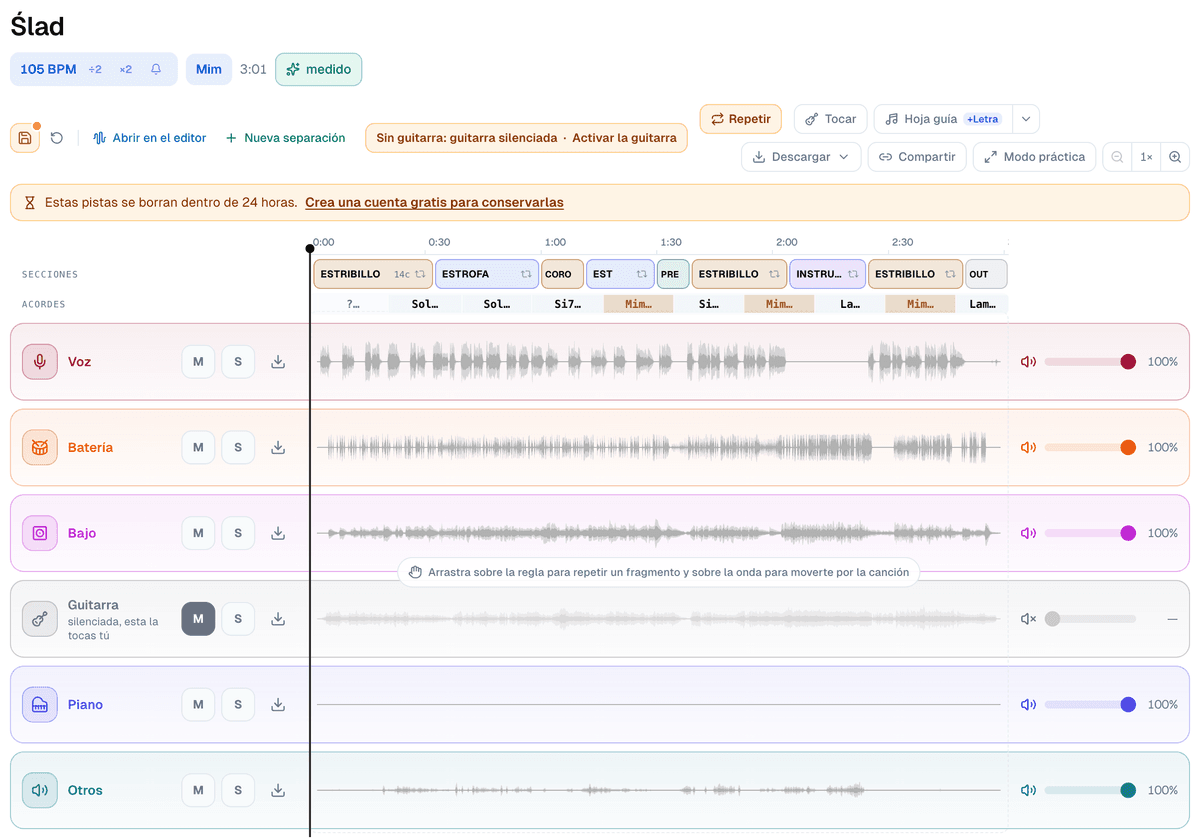Image resolution: width=1200 pixels, height=839 pixels.
Task: Click the Bajo track icon
Action: click(x=40, y=533)
